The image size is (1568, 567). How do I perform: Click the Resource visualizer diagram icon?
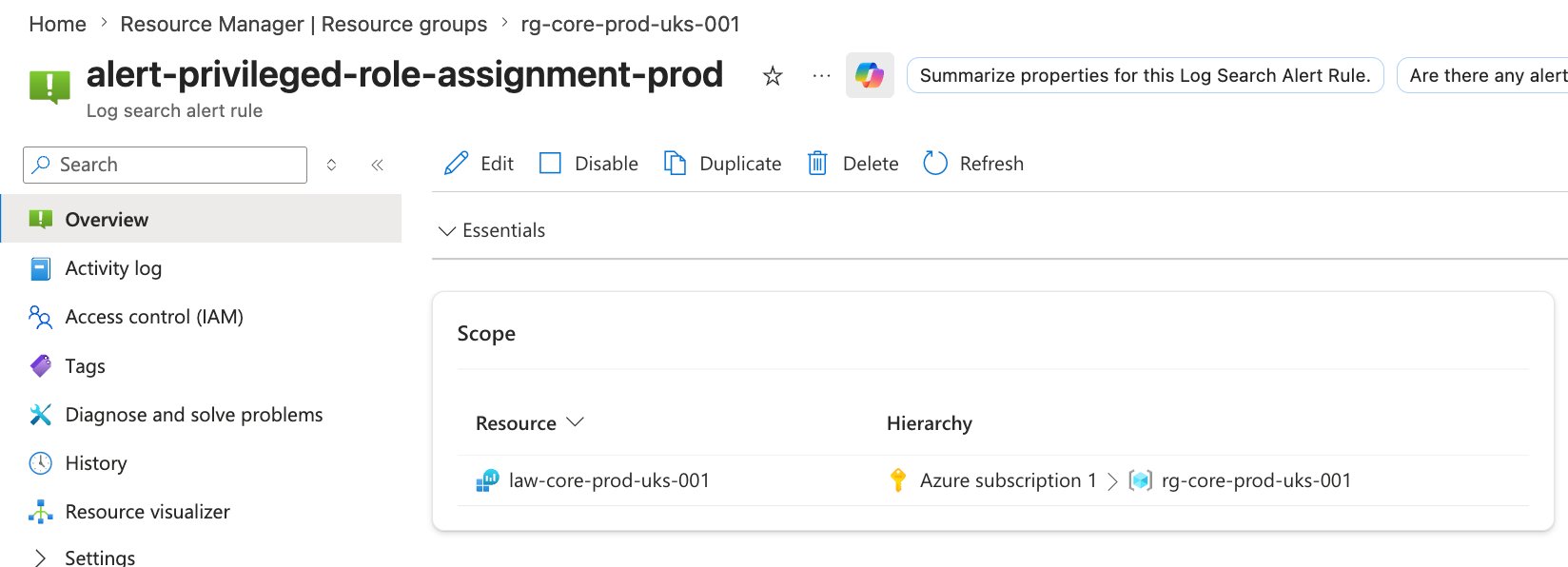(41, 512)
